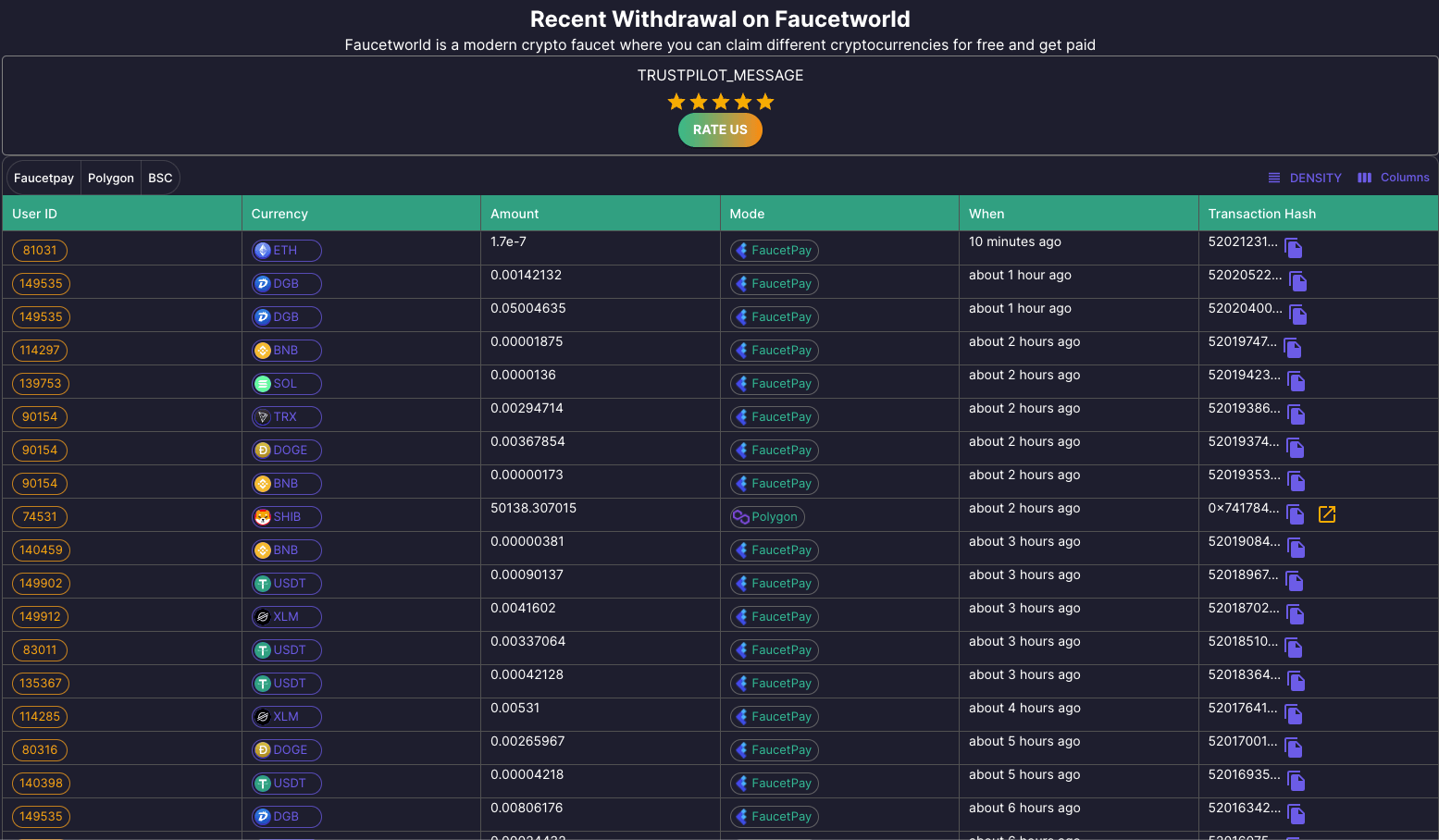Click the Polygon mode chip in SHIB row
The height and width of the screenshot is (840, 1439).
pos(767,517)
